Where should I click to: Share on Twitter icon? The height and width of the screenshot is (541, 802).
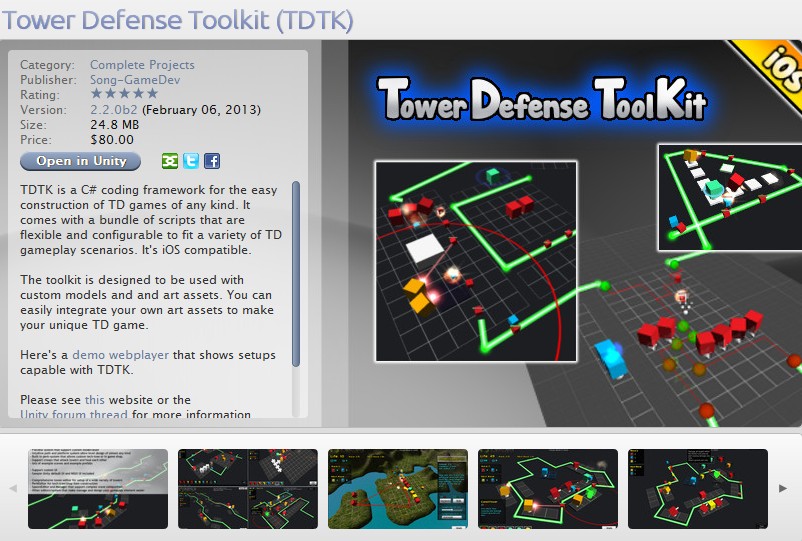pos(191,161)
